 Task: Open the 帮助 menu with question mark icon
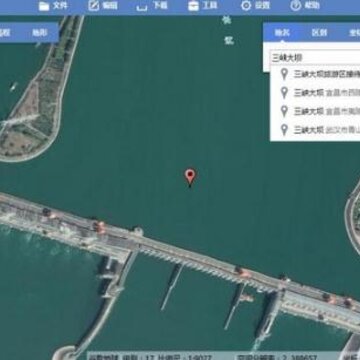[305, 6]
